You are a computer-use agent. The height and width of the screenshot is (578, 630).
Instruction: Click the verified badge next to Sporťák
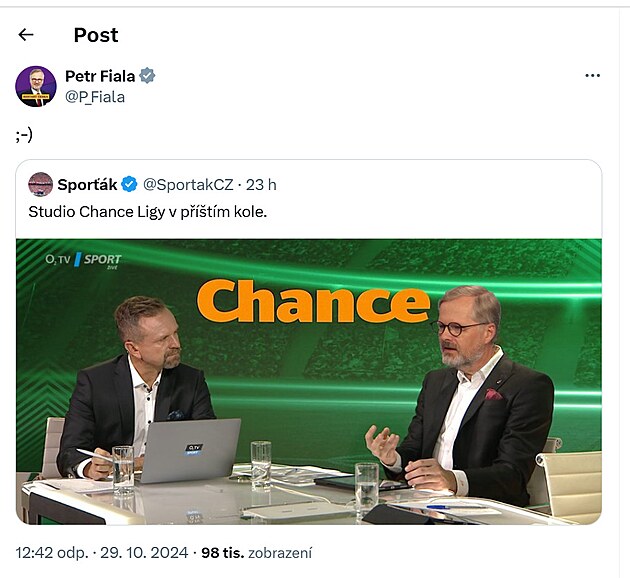[129, 185]
